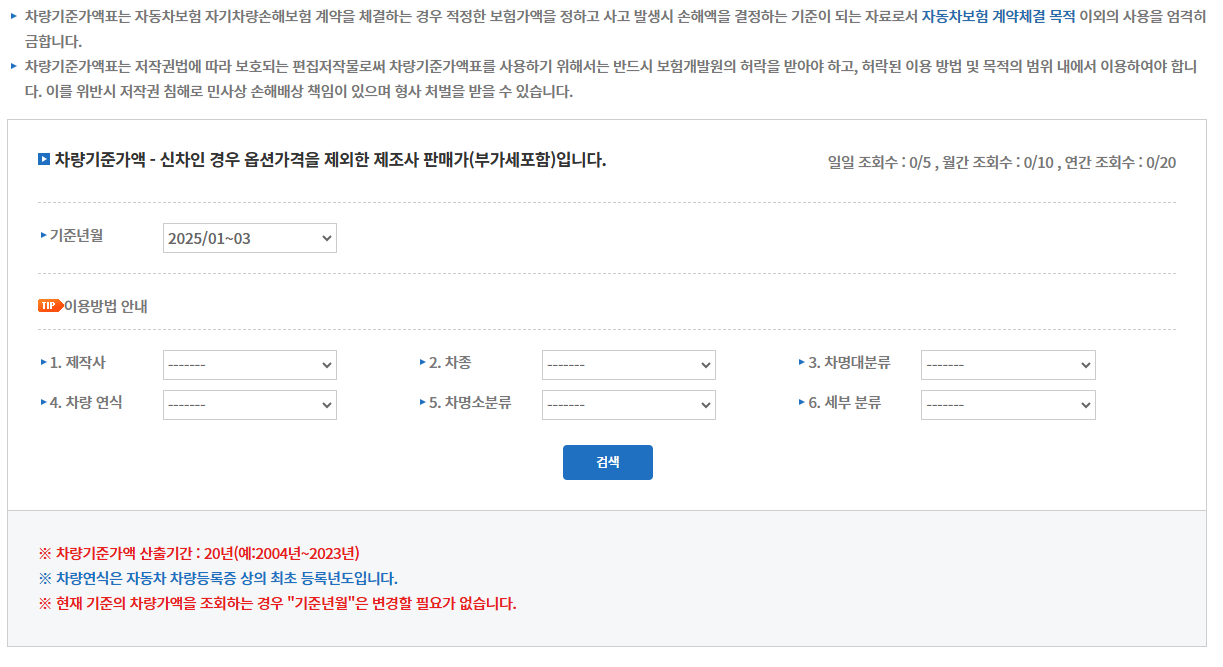This screenshot has height=667, width=1223.
Task: Open the 이용방법 안내 guide link
Action: 106,306
